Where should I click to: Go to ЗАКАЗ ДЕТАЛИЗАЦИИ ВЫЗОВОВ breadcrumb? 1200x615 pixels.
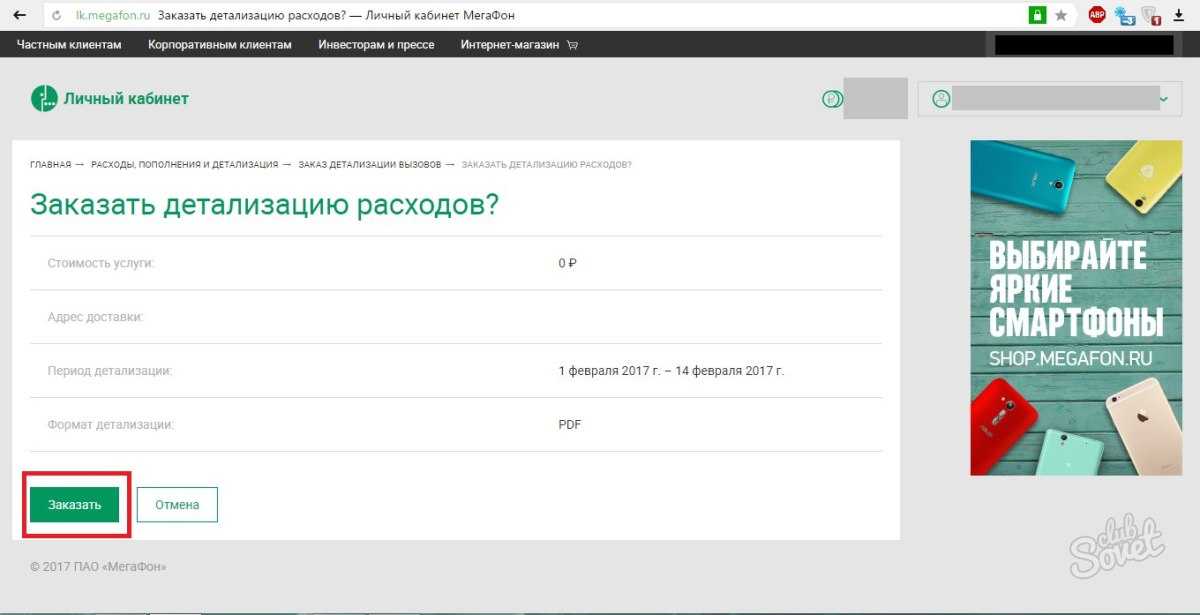tap(370, 164)
